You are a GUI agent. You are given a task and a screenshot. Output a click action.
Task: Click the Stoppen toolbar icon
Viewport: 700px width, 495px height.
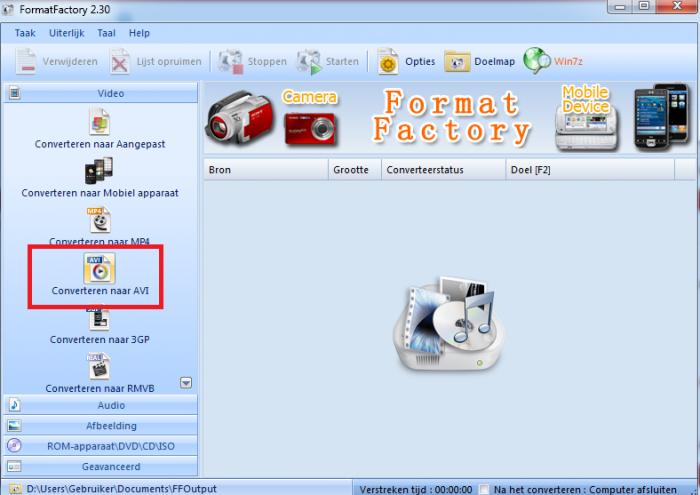(230, 62)
